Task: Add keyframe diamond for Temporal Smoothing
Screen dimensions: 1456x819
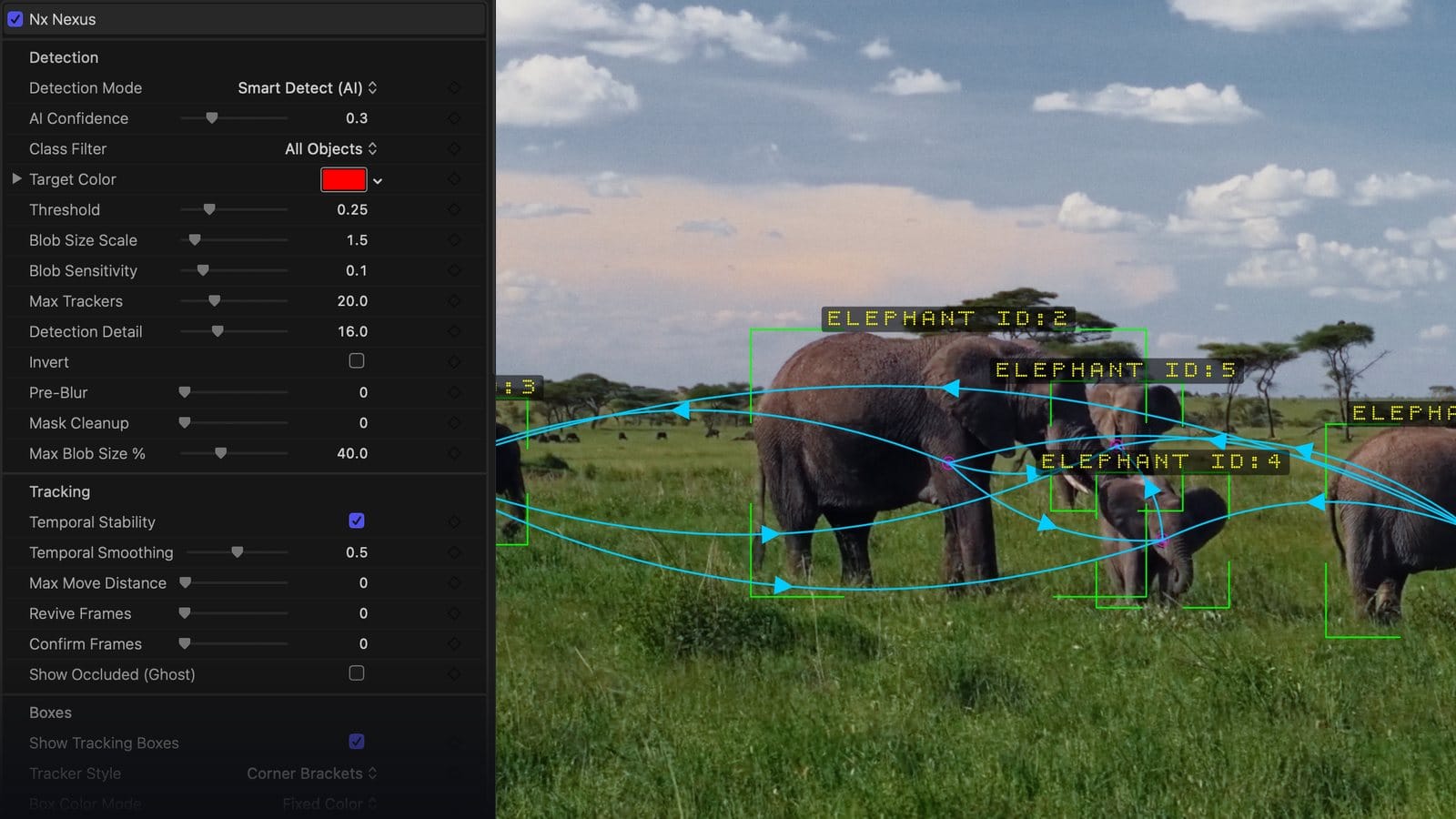Action: point(454,552)
